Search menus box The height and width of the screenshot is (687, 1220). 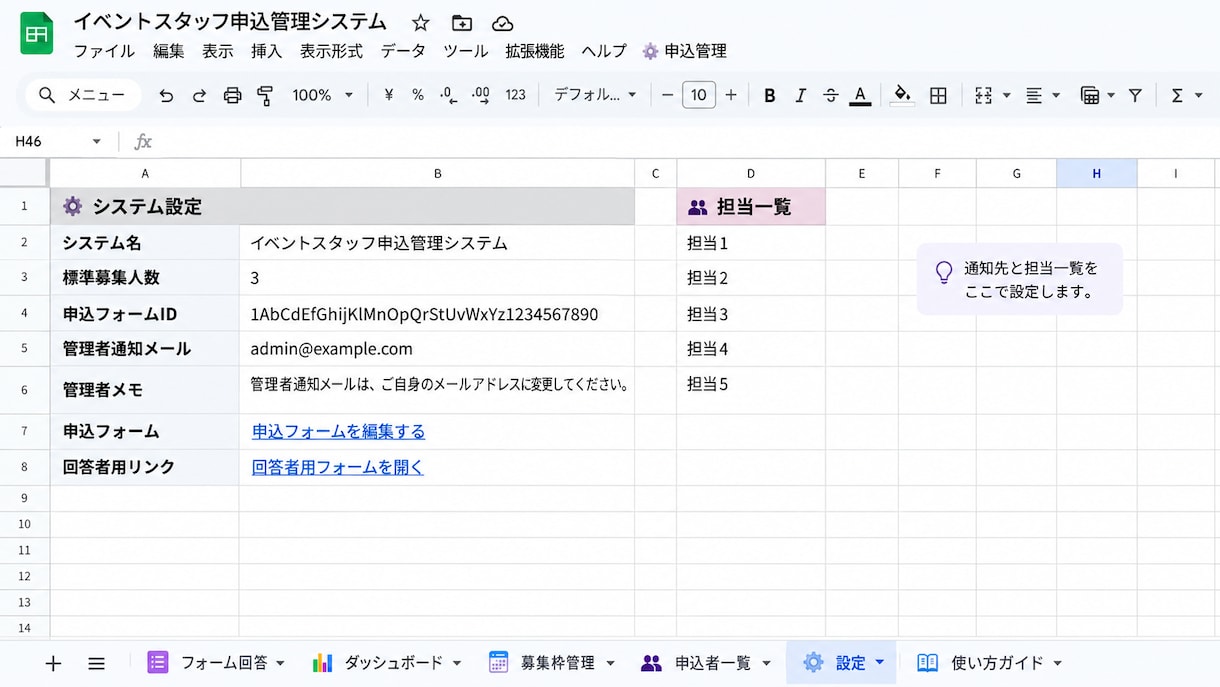coord(83,95)
